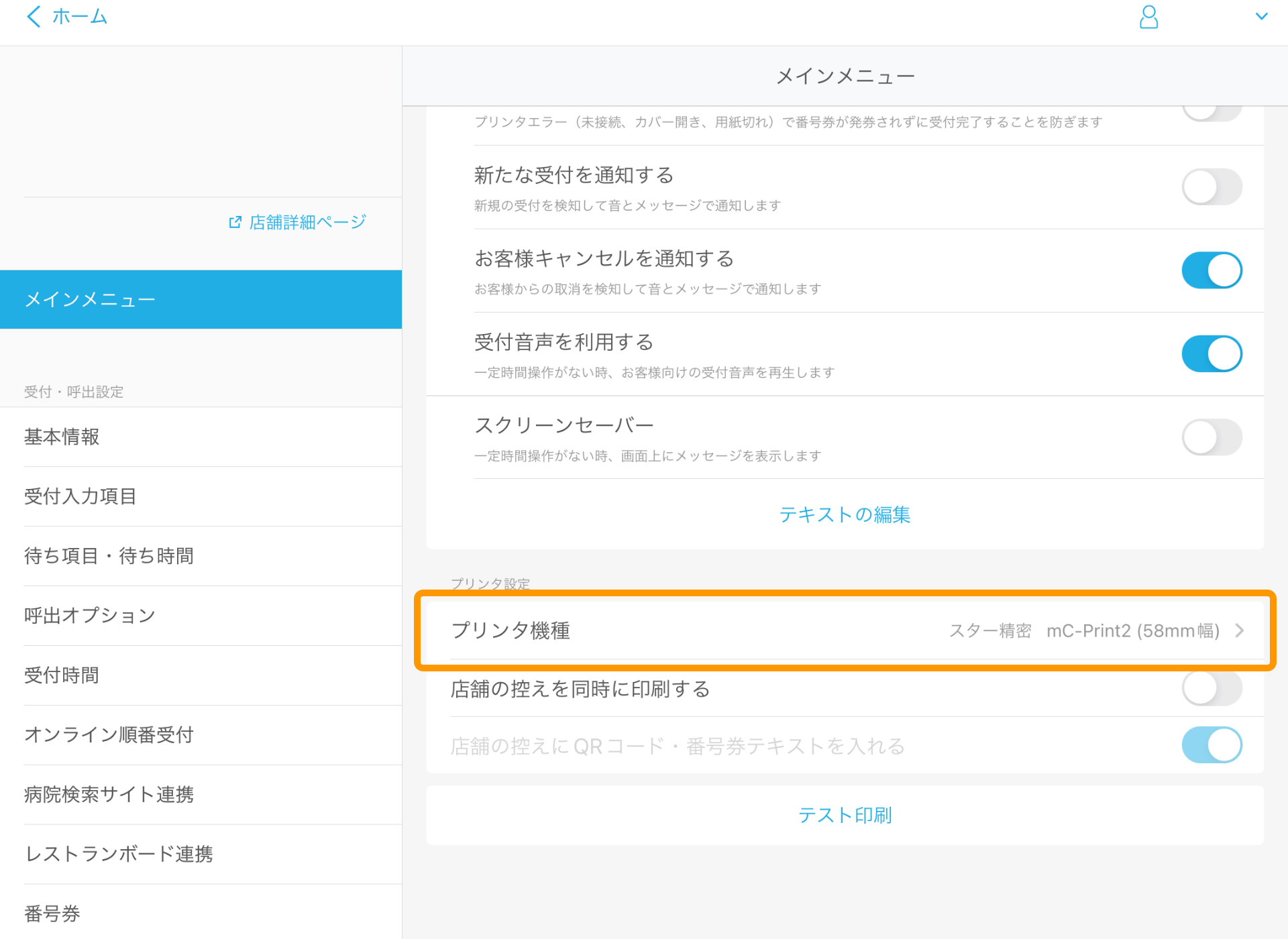Open プリンタ機種 selection row
This screenshot has width=1288, height=939.
pyautogui.click(x=845, y=630)
